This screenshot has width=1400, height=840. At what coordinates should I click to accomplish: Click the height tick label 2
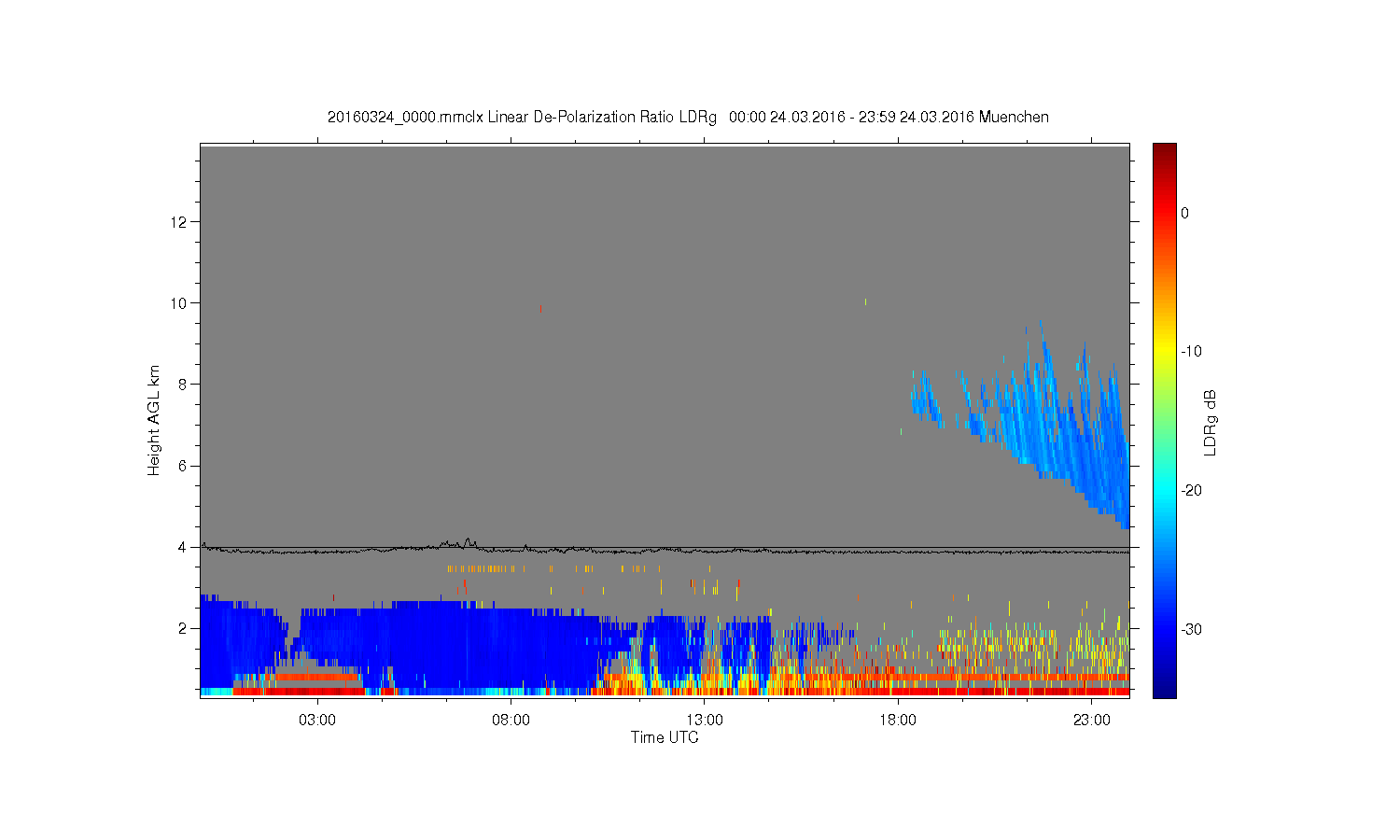click(x=184, y=628)
